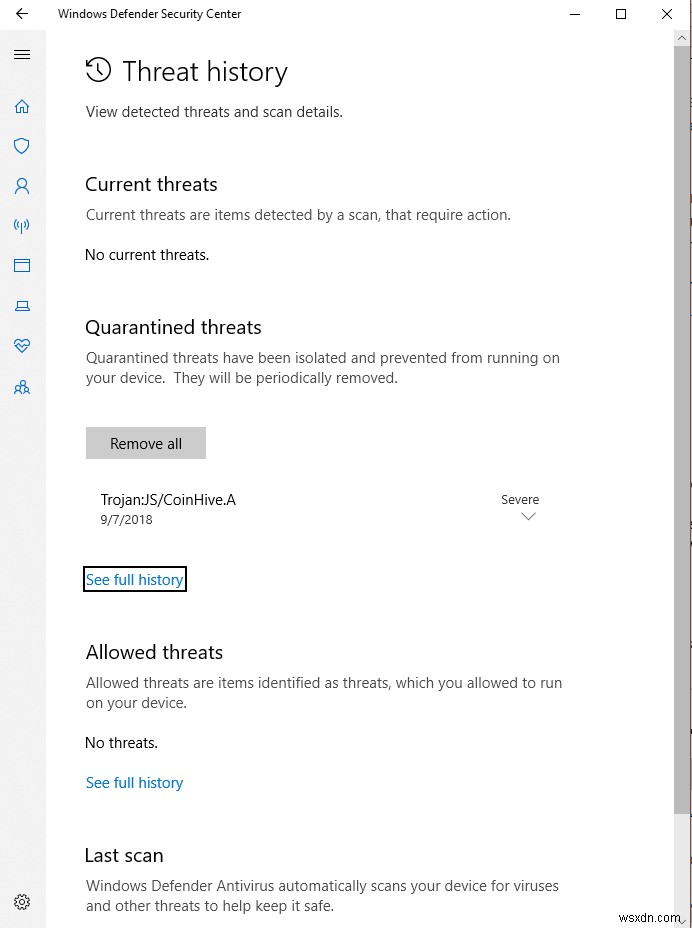The height and width of the screenshot is (928, 692).
Task: Open Device security laptop icon
Action: pyautogui.click(x=22, y=306)
